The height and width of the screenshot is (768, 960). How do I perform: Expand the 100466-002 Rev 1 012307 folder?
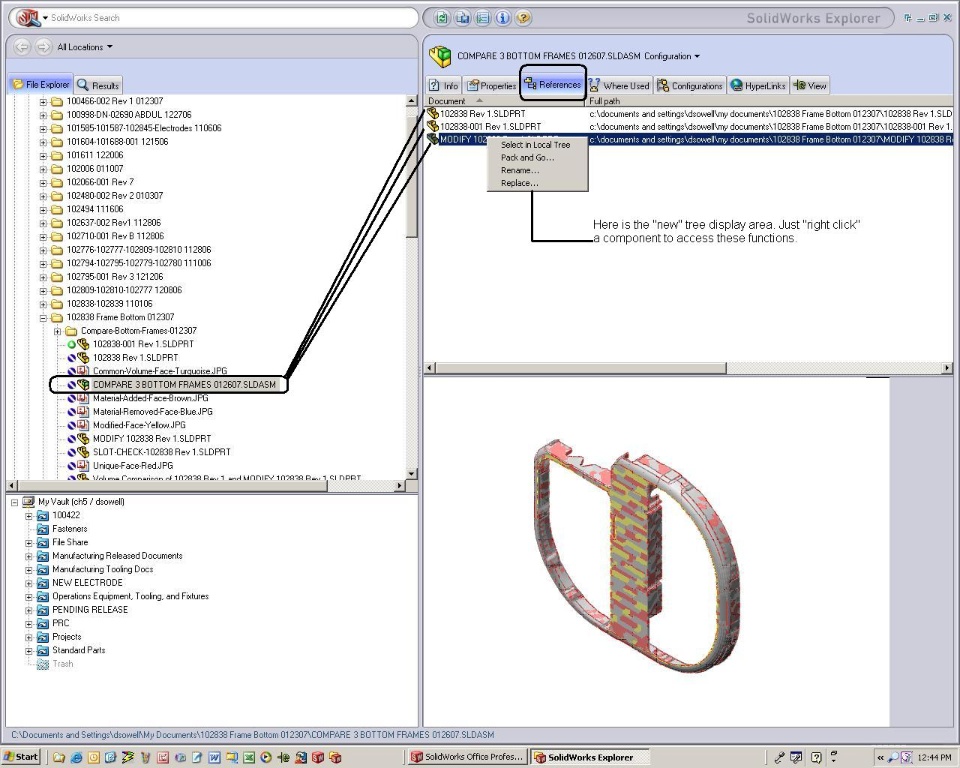pyautogui.click(x=43, y=102)
